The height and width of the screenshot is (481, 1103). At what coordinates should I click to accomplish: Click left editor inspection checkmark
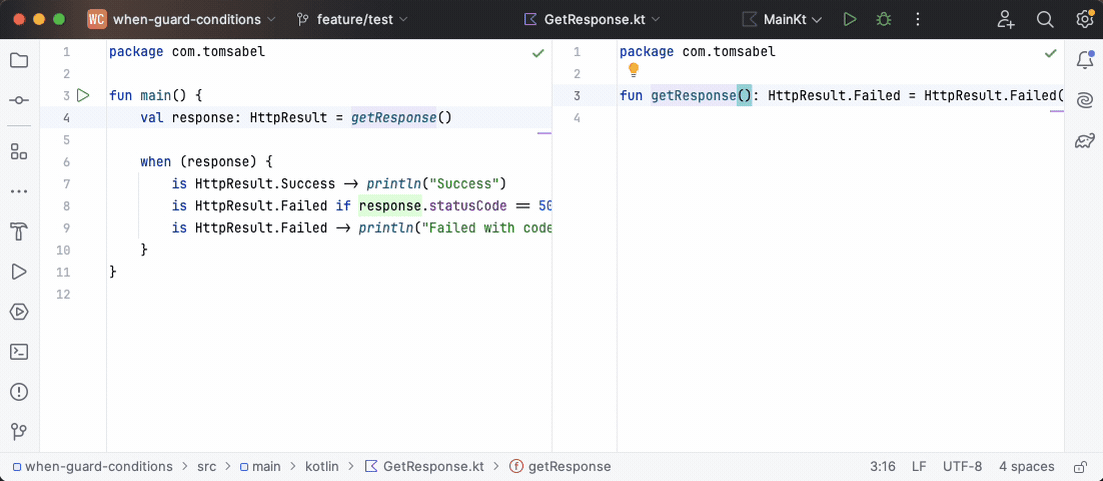tap(538, 53)
